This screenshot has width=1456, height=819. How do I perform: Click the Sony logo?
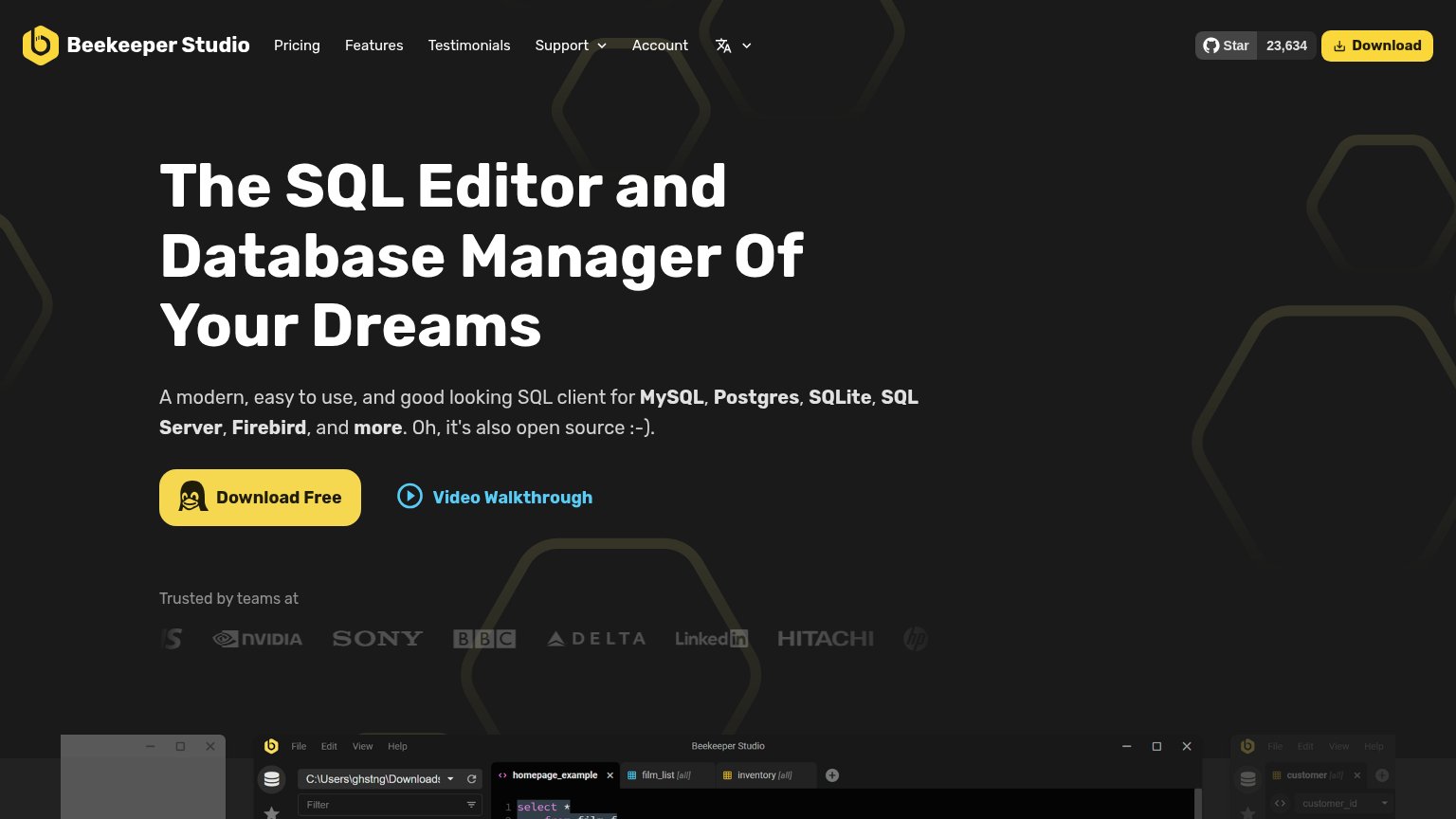377,639
